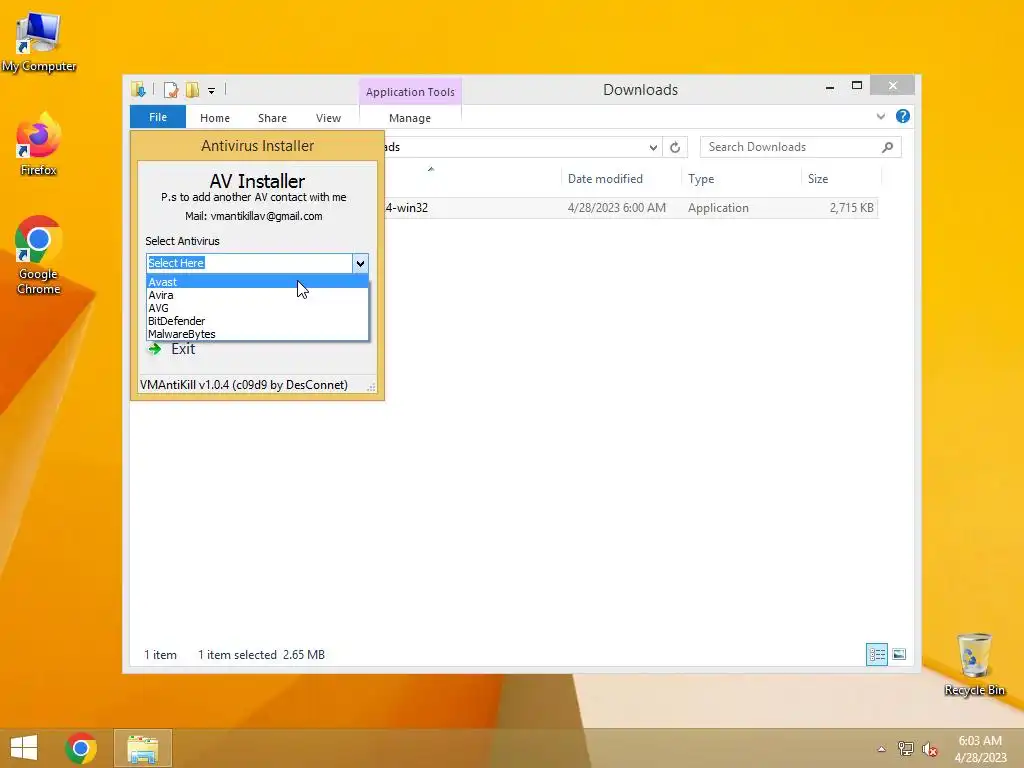Open the Manage ribbon tab
Image resolution: width=1024 pixels, height=768 pixels.
point(410,118)
